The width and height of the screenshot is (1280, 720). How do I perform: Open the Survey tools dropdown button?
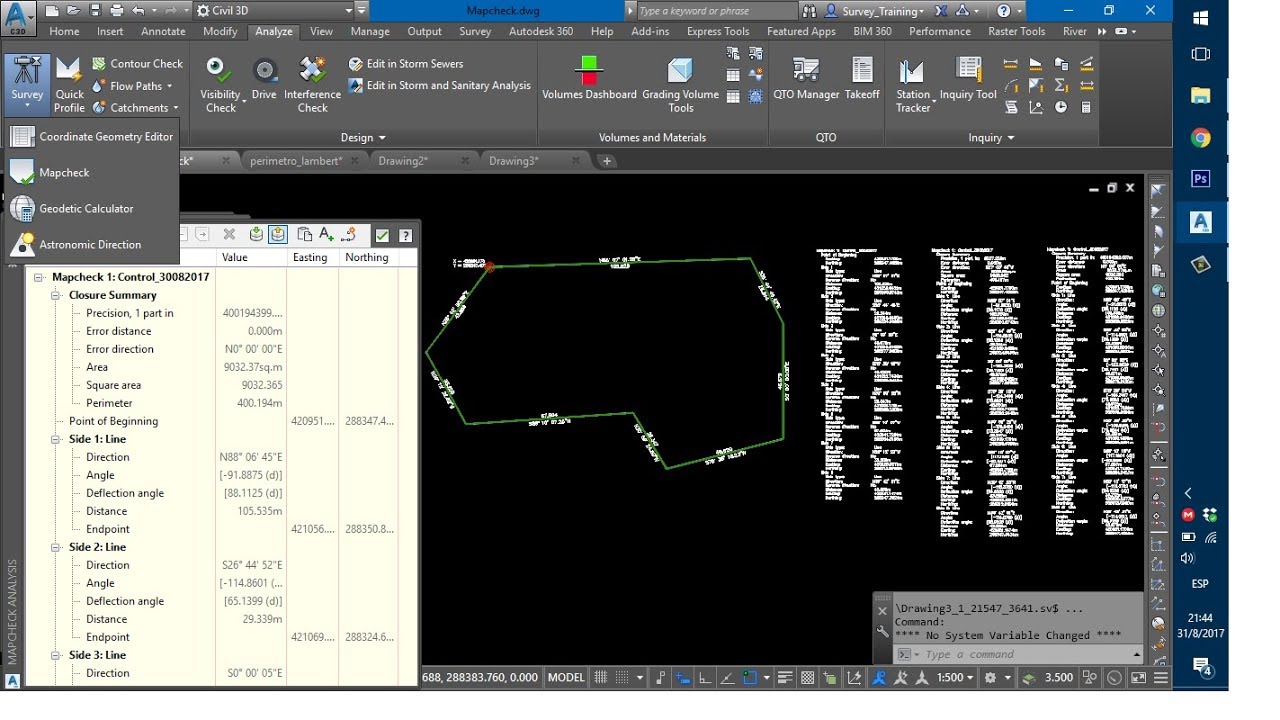(27, 83)
